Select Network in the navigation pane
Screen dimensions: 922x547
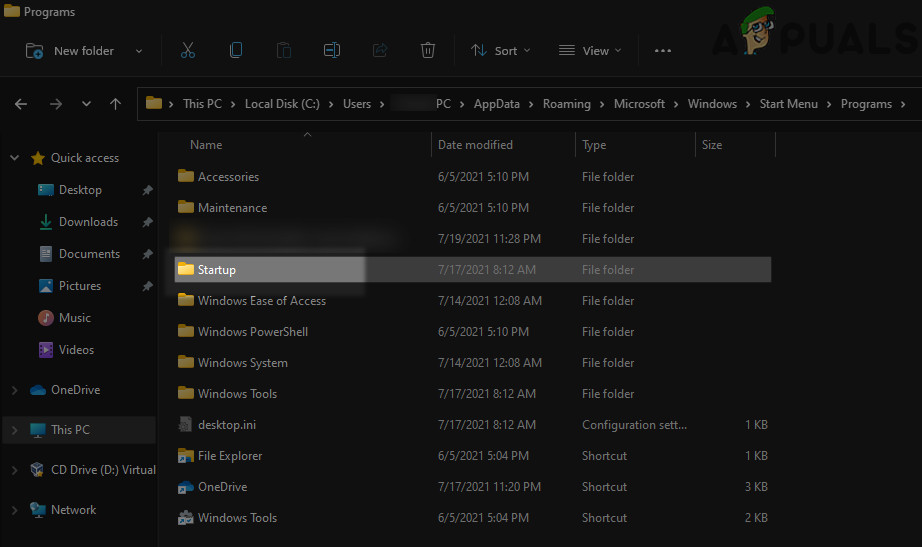(73, 510)
